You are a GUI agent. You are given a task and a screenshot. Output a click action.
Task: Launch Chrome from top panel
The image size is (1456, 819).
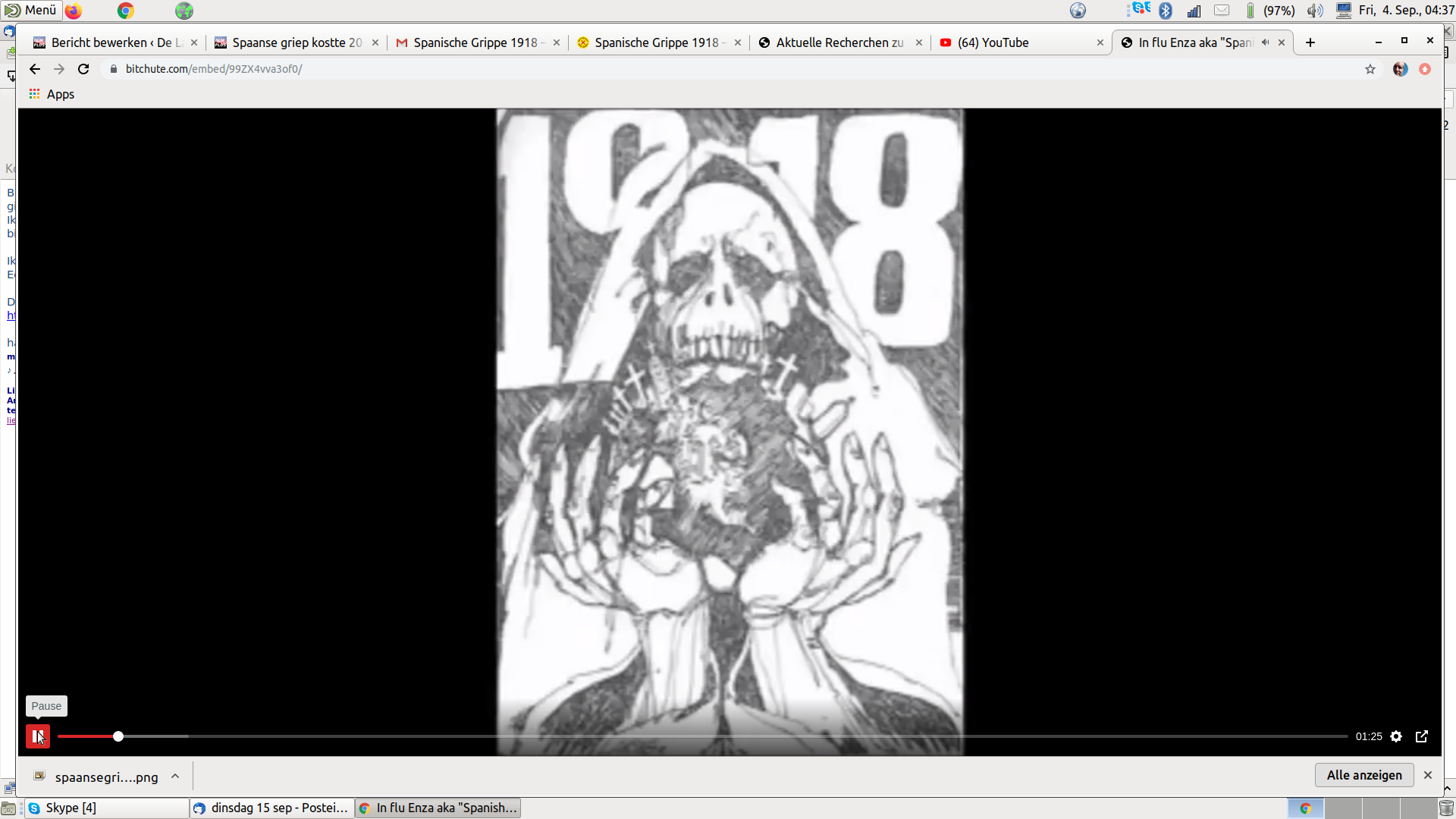(x=126, y=11)
